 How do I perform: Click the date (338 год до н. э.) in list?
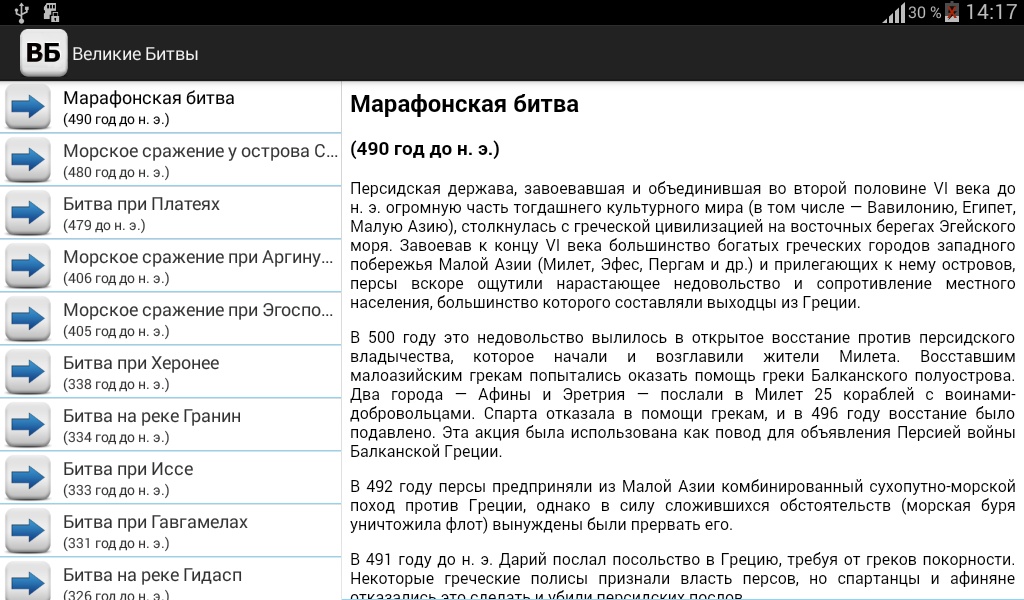[116, 384]
